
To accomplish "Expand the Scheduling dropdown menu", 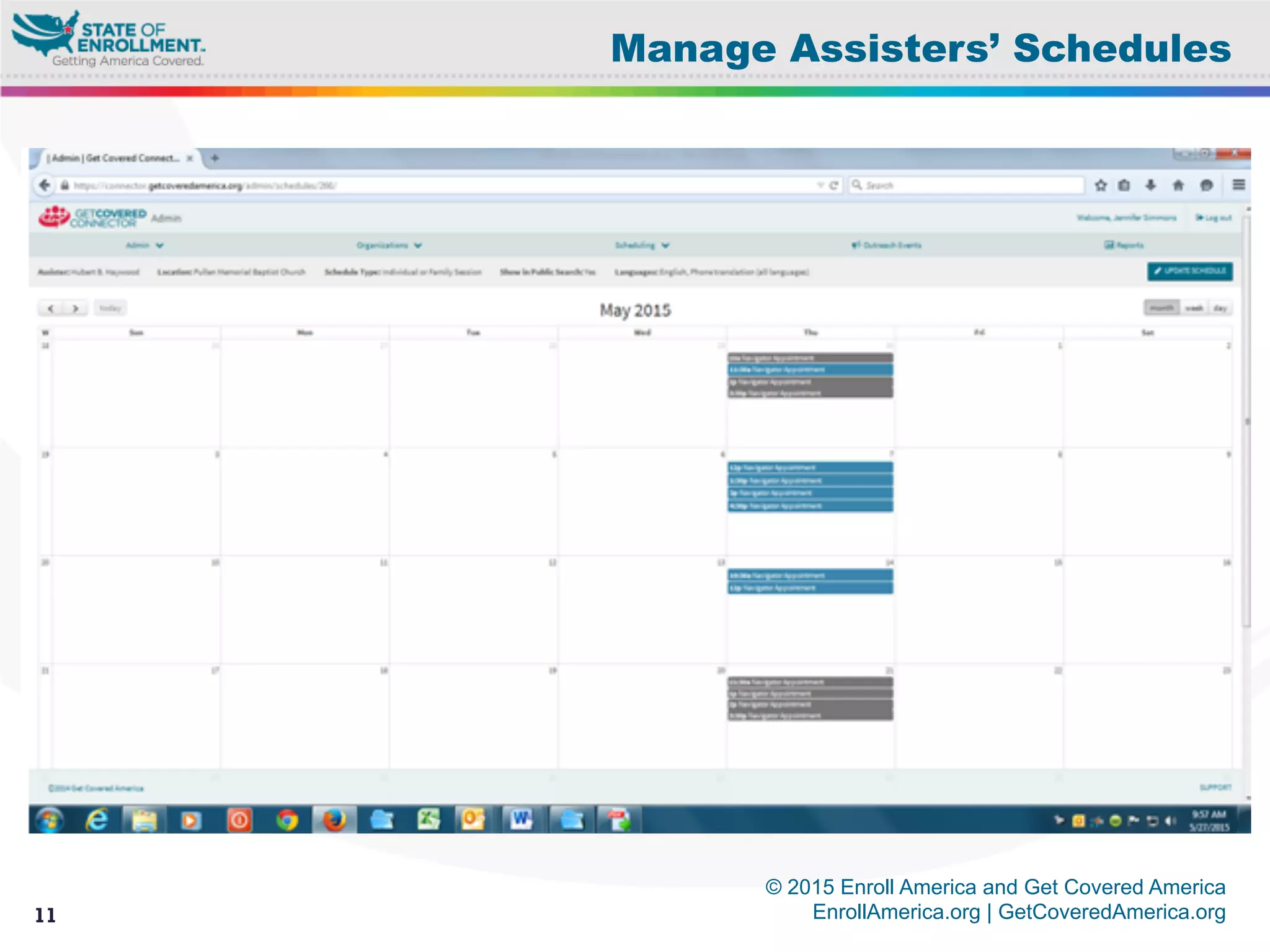I will [642, 245].
